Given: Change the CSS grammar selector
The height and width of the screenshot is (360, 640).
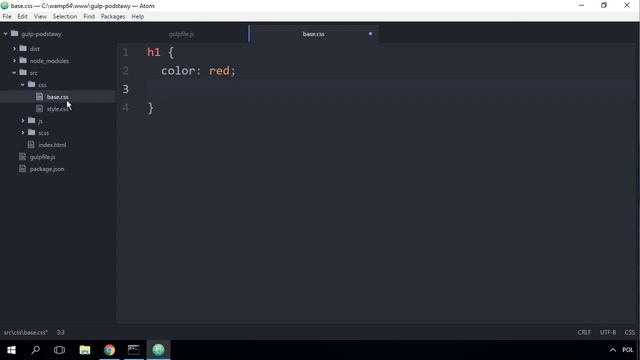Looking at the screenshot, I should tap(629, 332).
